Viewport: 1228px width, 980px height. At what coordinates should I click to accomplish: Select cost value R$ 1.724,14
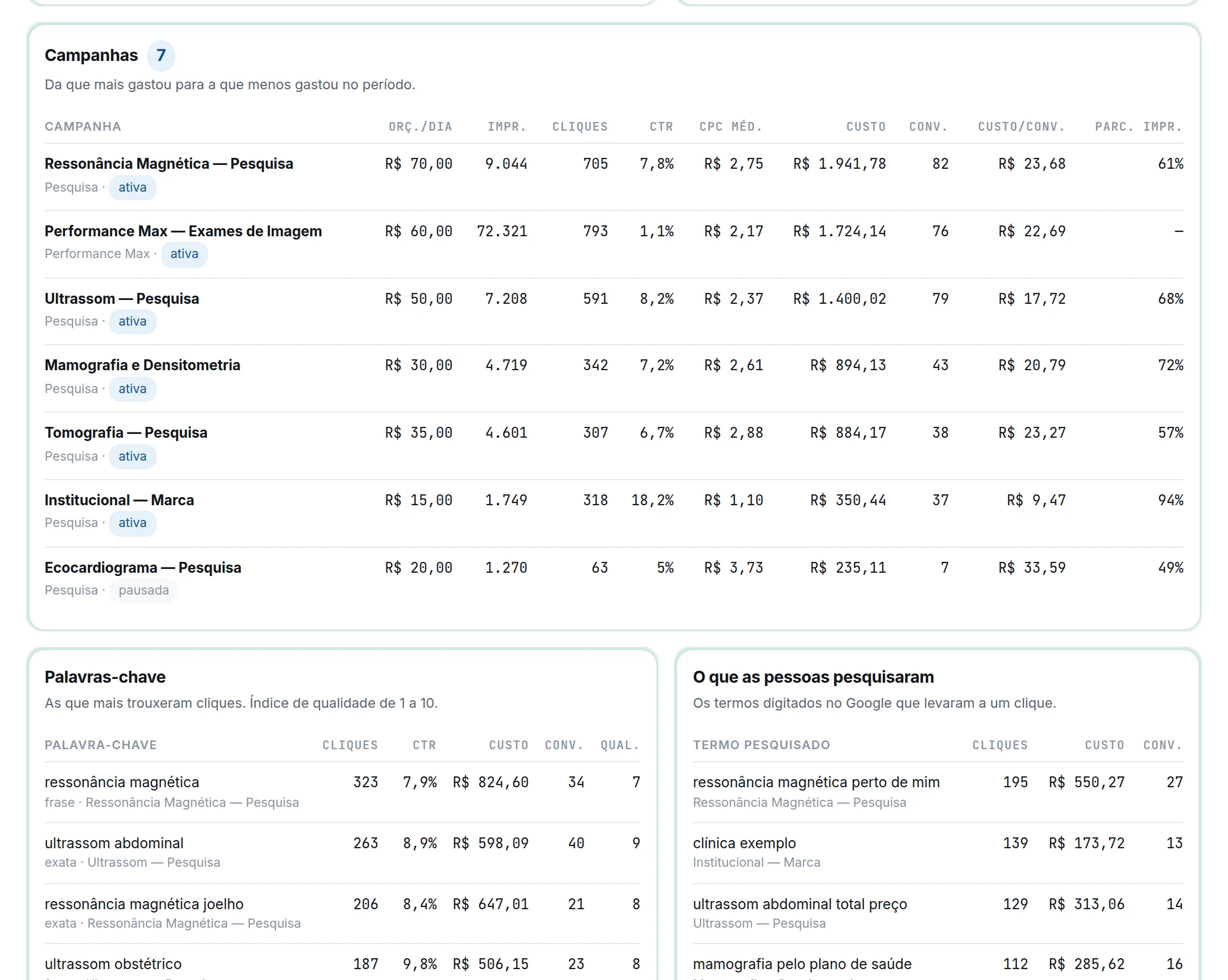[x=839, y=231]
